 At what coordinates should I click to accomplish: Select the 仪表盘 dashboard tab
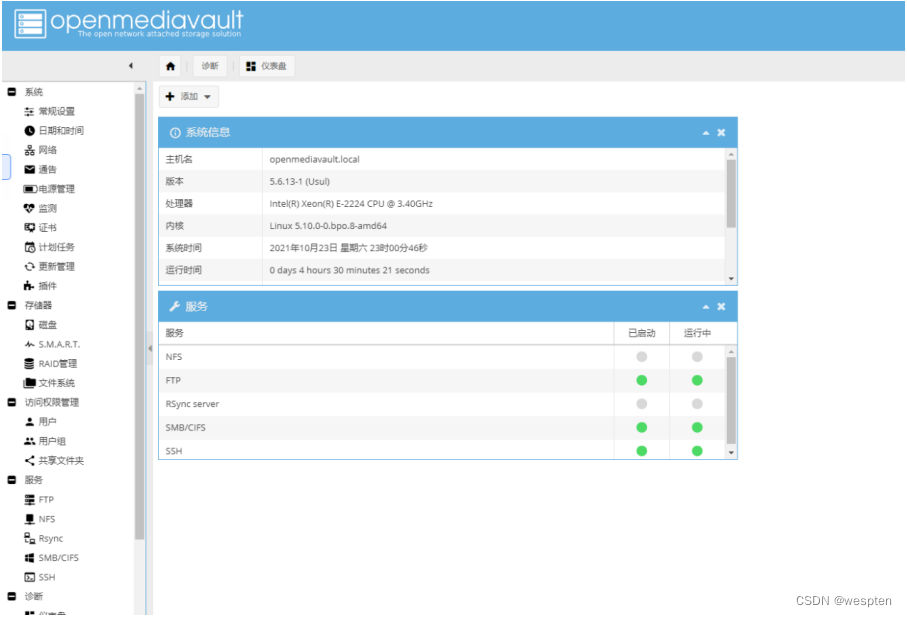coord(268,66)
